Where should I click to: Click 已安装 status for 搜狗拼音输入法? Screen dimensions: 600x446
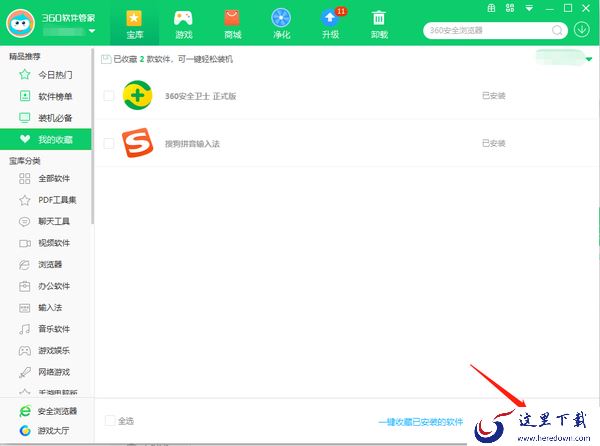(x=494, y=143)
